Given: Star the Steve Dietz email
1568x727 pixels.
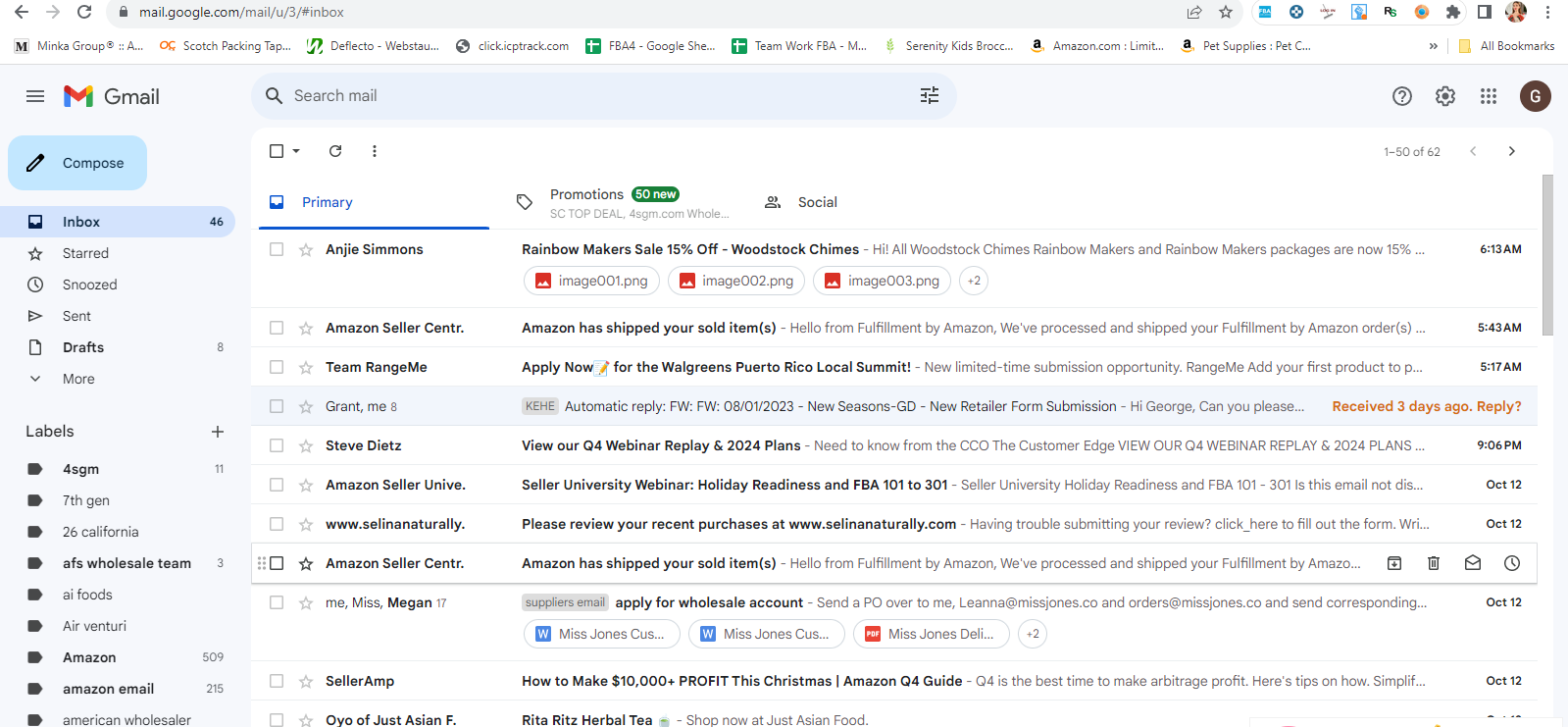Looking at the screenshot, I should (306, 445).
